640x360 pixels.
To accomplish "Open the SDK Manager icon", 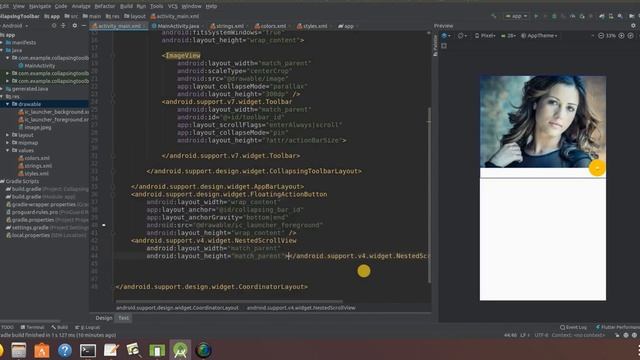I will (620, 16).
